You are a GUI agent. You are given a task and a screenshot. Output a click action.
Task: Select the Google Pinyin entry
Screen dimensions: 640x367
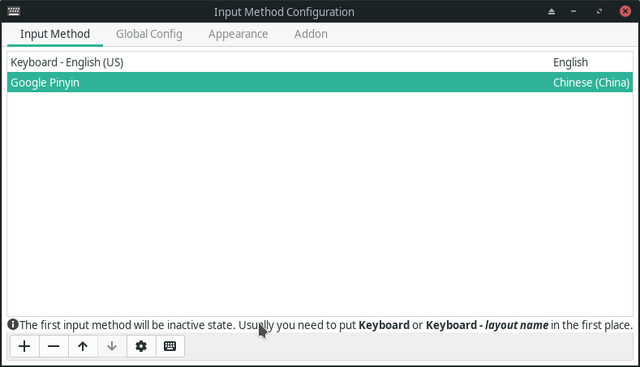pyautogui.click(x=320, y=82)
